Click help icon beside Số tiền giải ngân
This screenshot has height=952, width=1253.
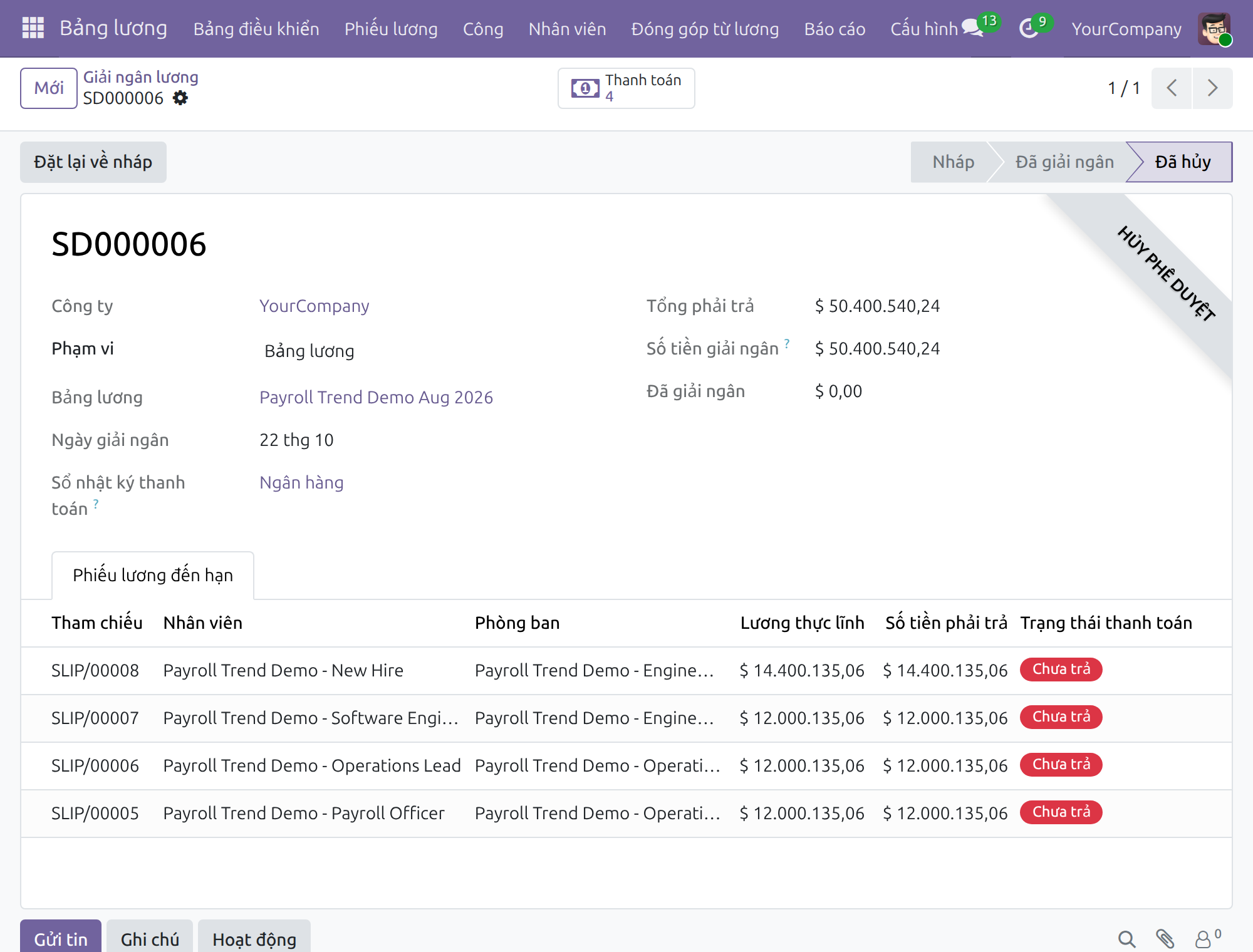(x=787, y=343)
